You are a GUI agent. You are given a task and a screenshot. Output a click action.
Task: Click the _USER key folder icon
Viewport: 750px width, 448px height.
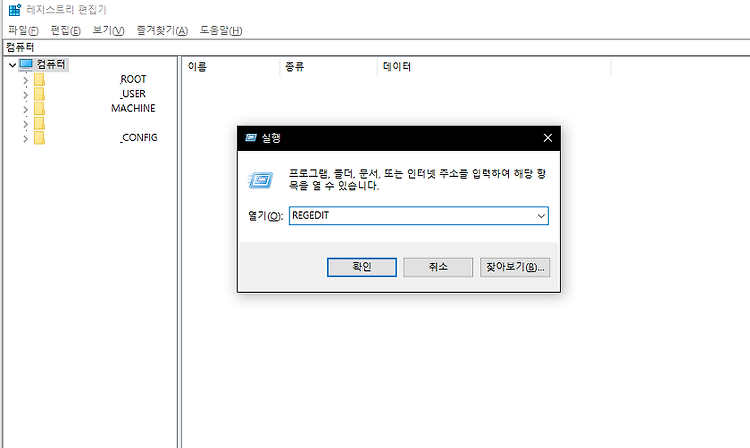39,94
